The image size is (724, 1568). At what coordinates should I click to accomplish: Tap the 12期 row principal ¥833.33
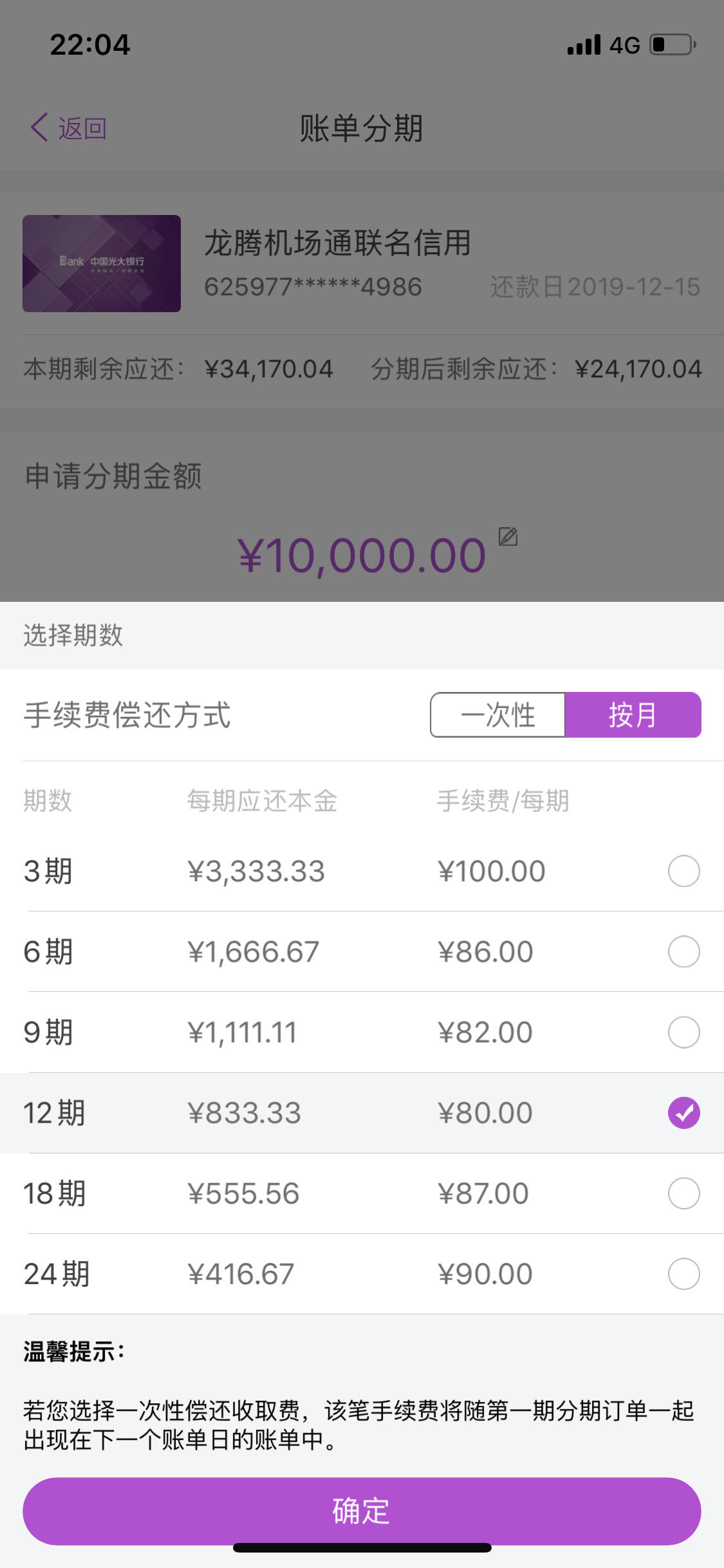[245, 1113]
